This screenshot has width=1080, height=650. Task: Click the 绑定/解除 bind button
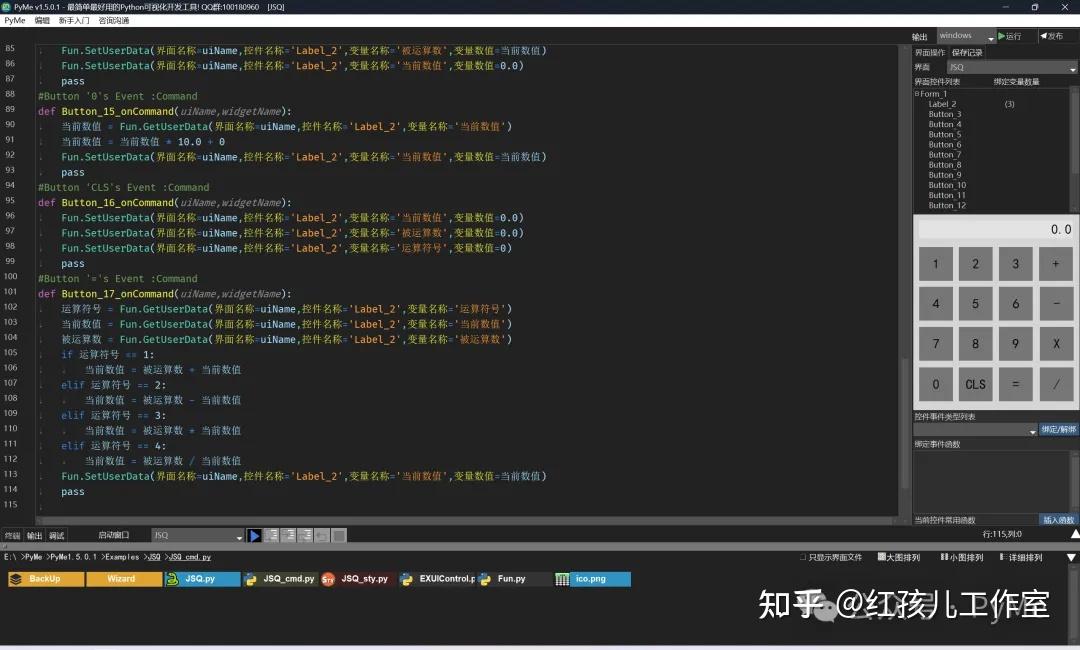tap(1058, 429)
